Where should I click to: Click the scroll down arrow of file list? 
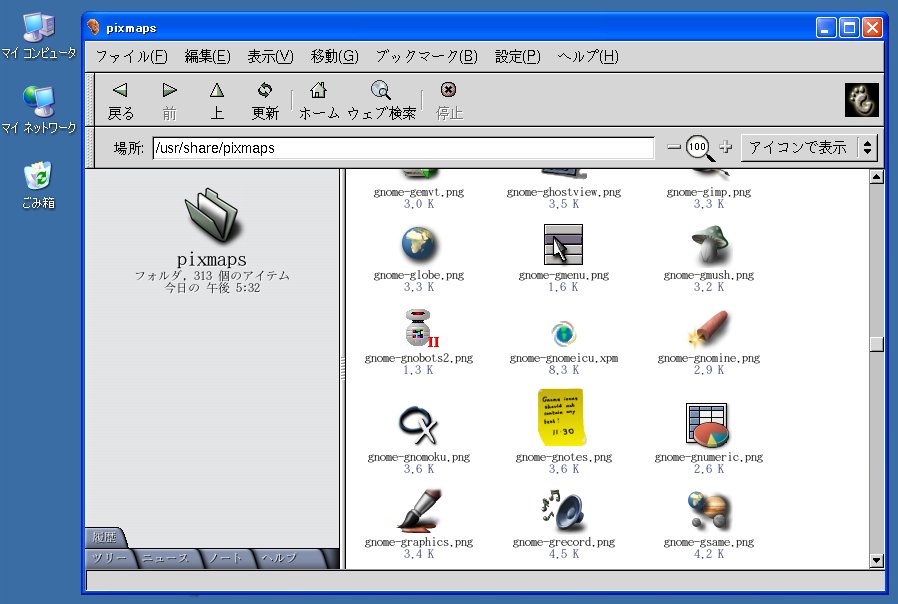point(876,561)
